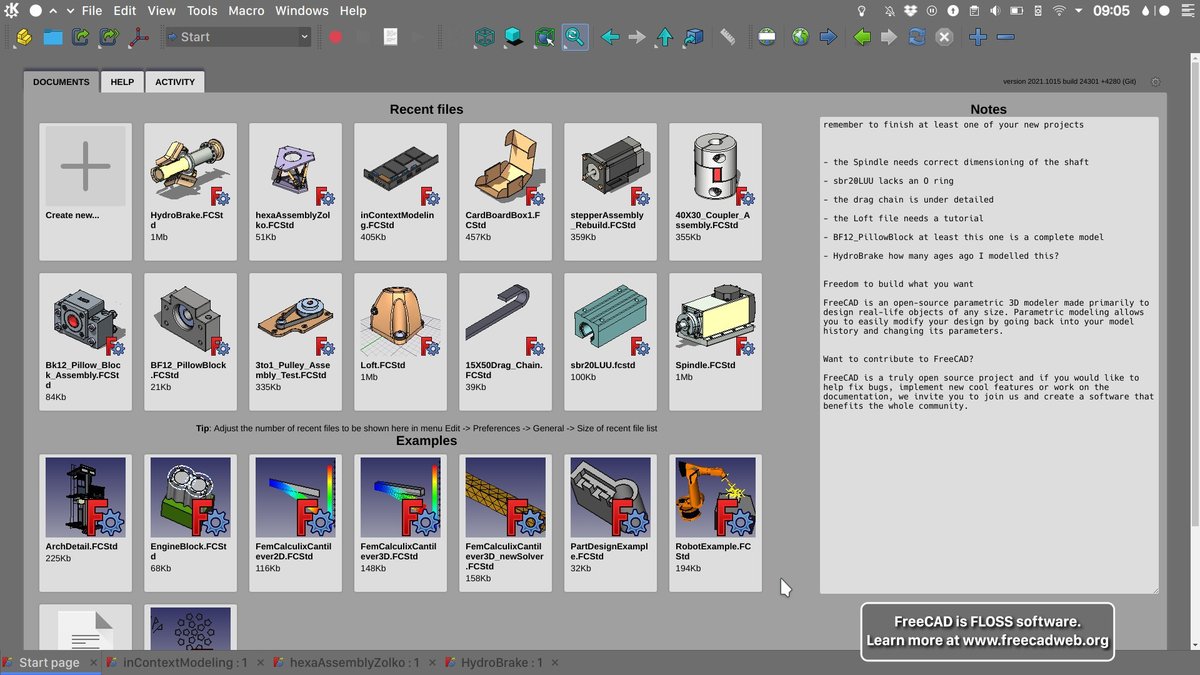This screenshot has height=675, width=1200.
Task: Click the green back arrow icon
Action: (x=862, y=37)
